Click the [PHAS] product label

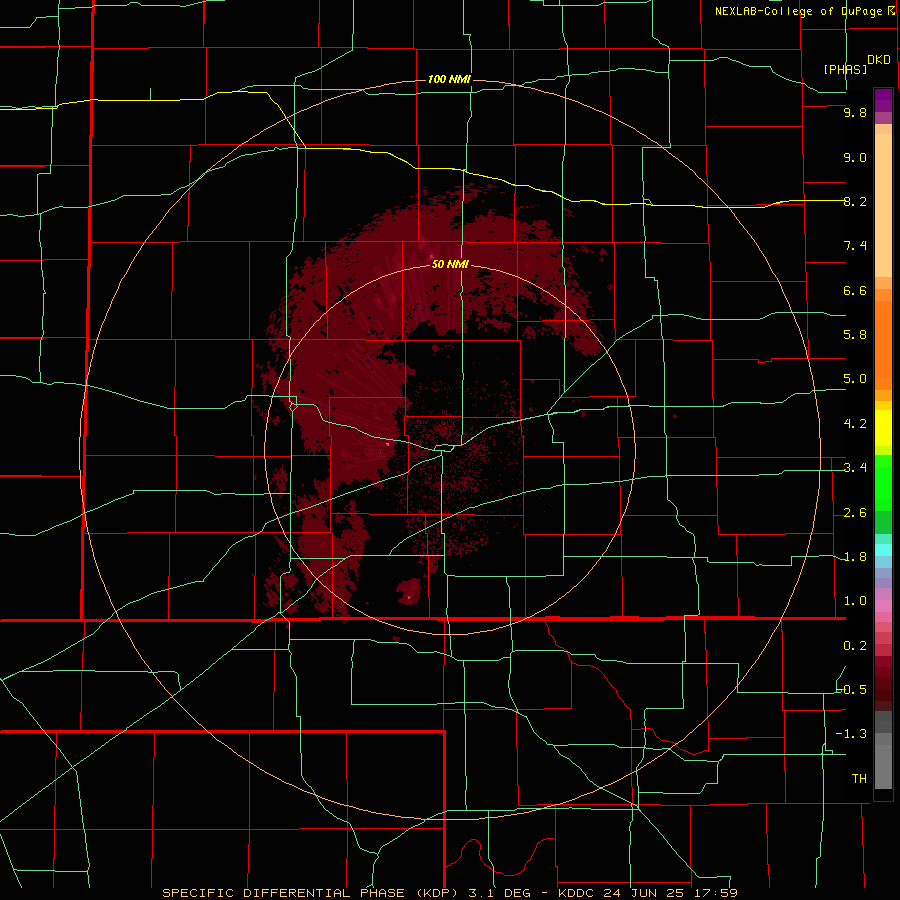[845, 69]
